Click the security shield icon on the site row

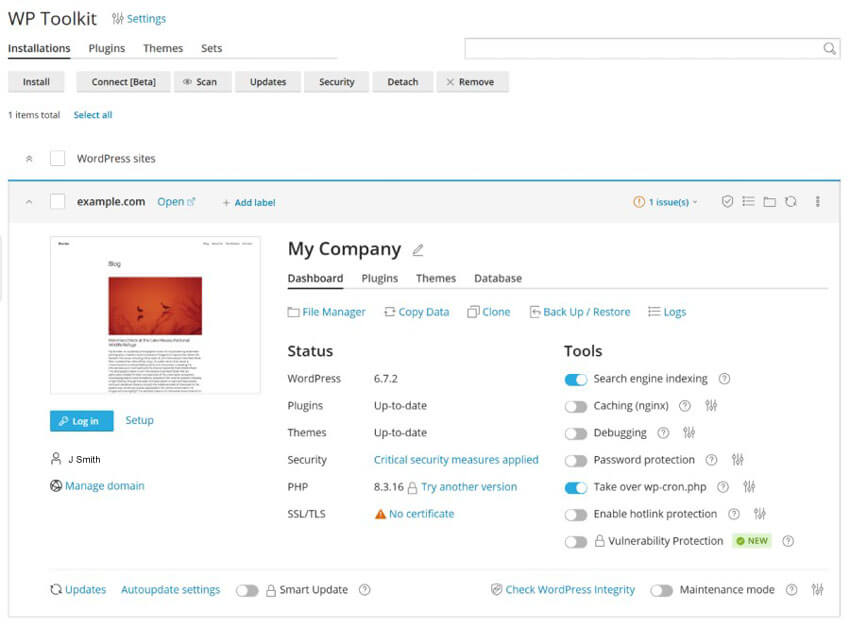[x=727, y=201]
